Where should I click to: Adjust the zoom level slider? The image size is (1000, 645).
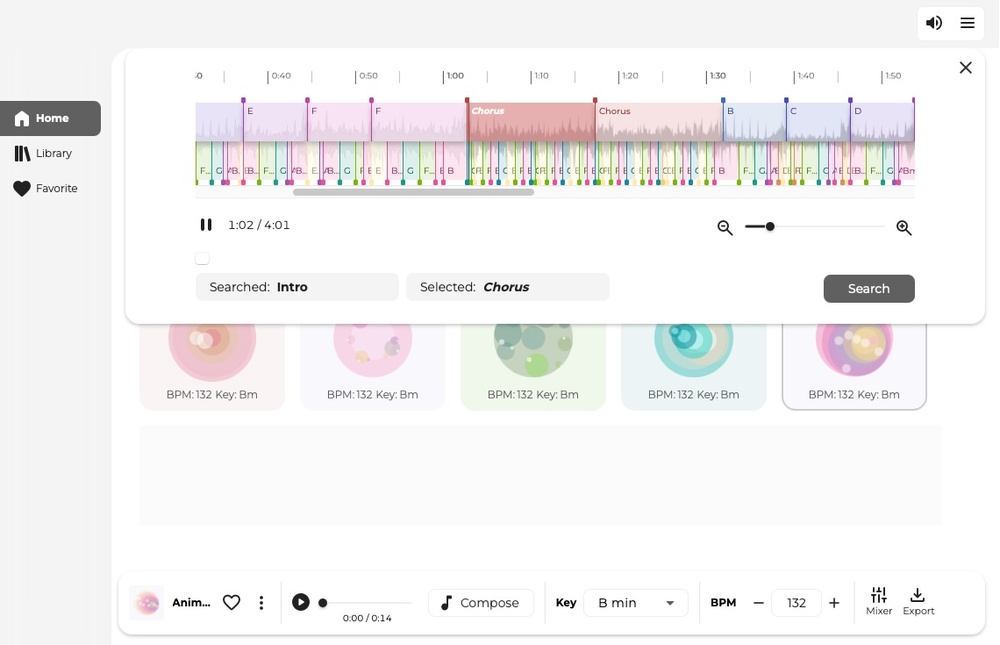[x=770, y=227]
